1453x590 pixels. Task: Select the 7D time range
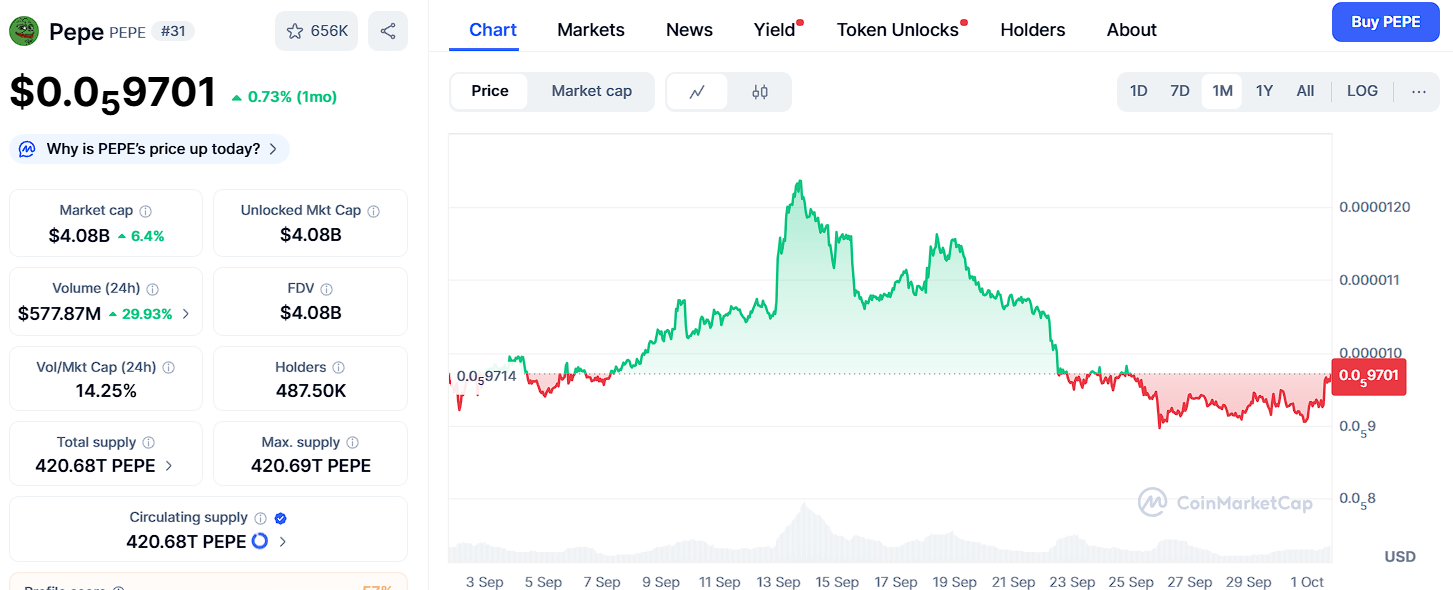(x=1180, y=91)
